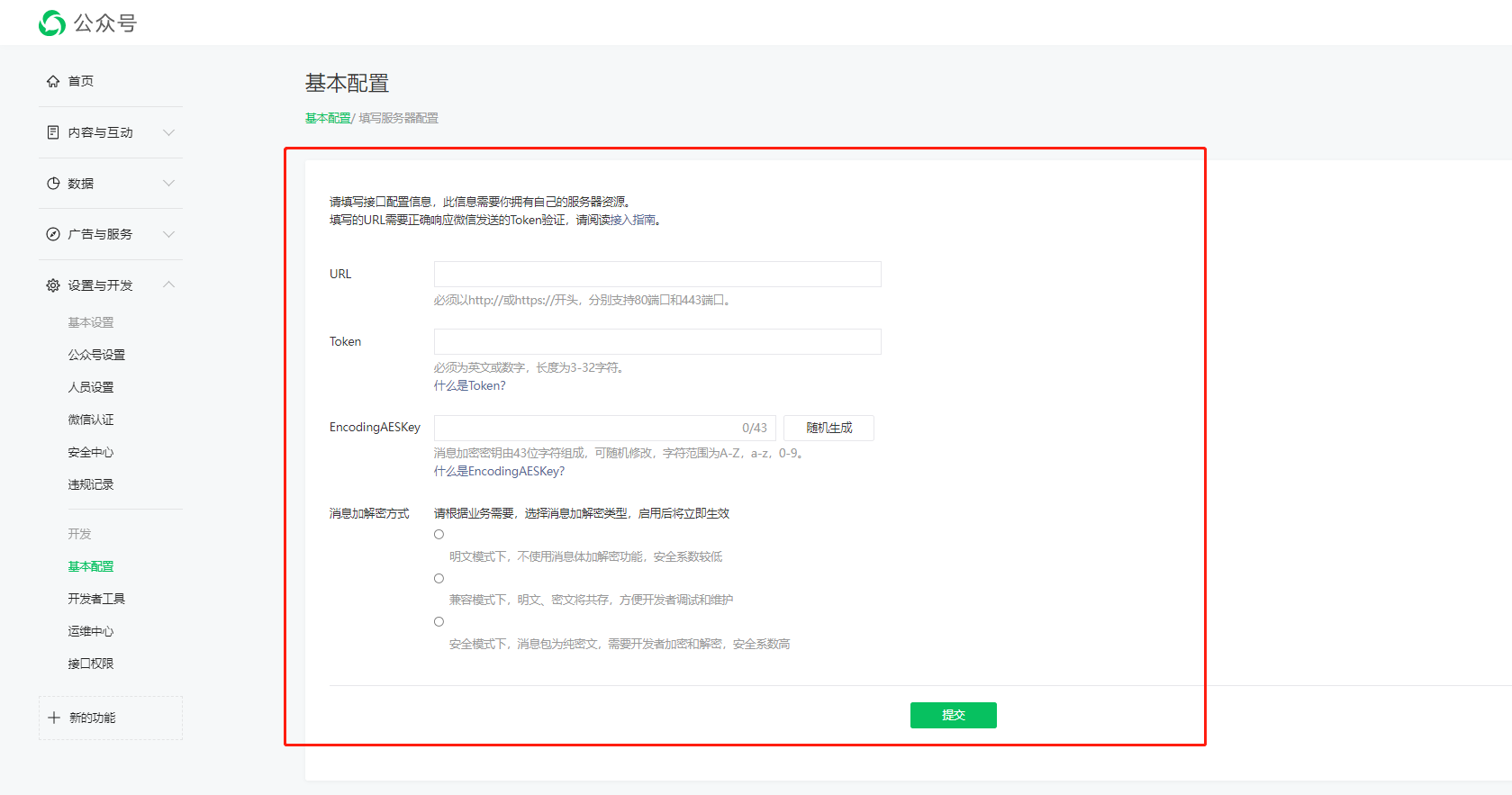Click the home icon beside 首页
The image size is (1512, 795).
pos(53,81)
